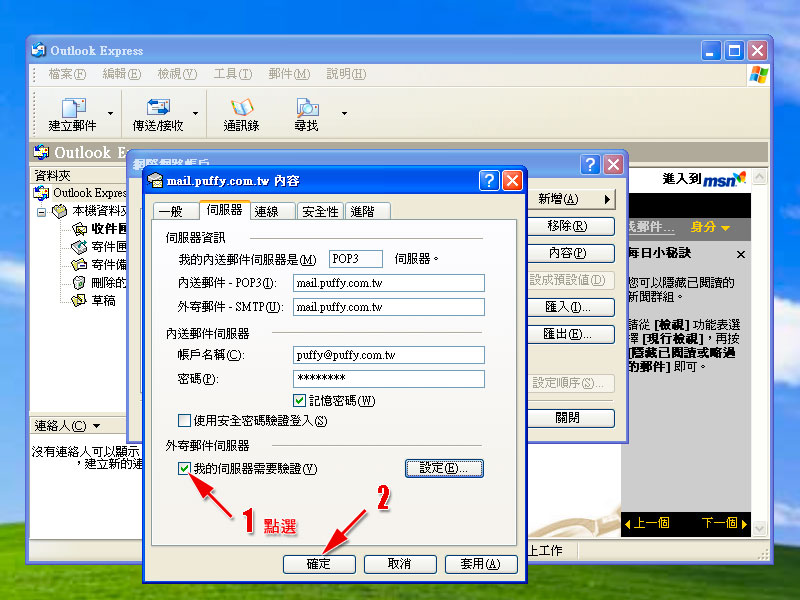Click the password (密碼) input field
This screenshot has height=600, width=800.
coord(389,379)
